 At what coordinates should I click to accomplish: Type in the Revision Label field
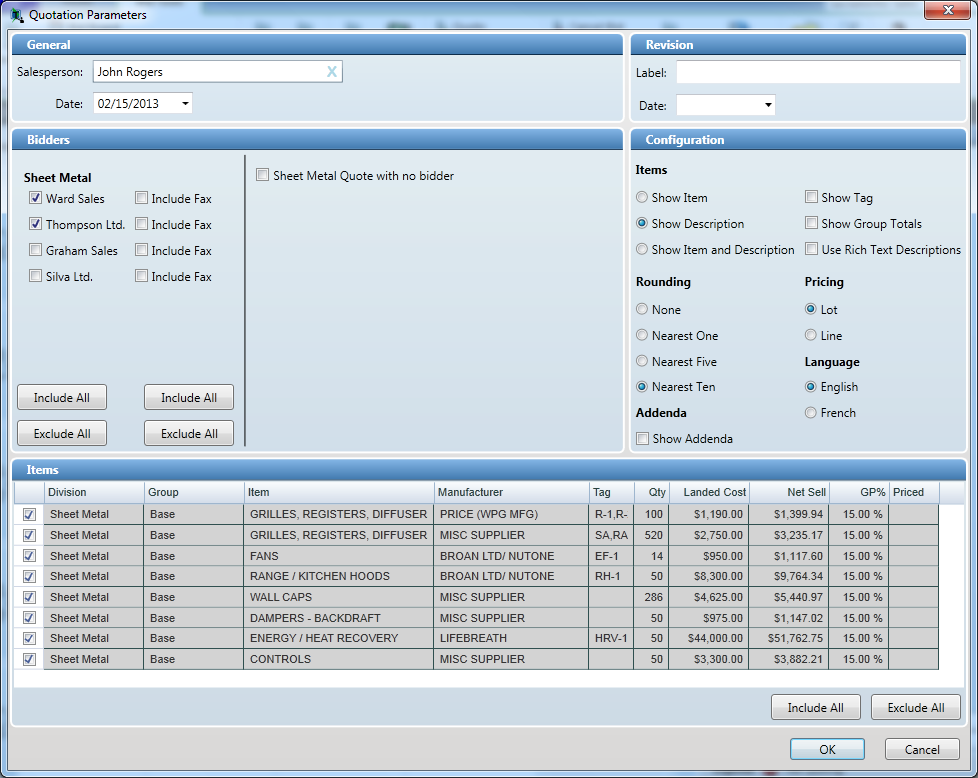click(817, 72)
